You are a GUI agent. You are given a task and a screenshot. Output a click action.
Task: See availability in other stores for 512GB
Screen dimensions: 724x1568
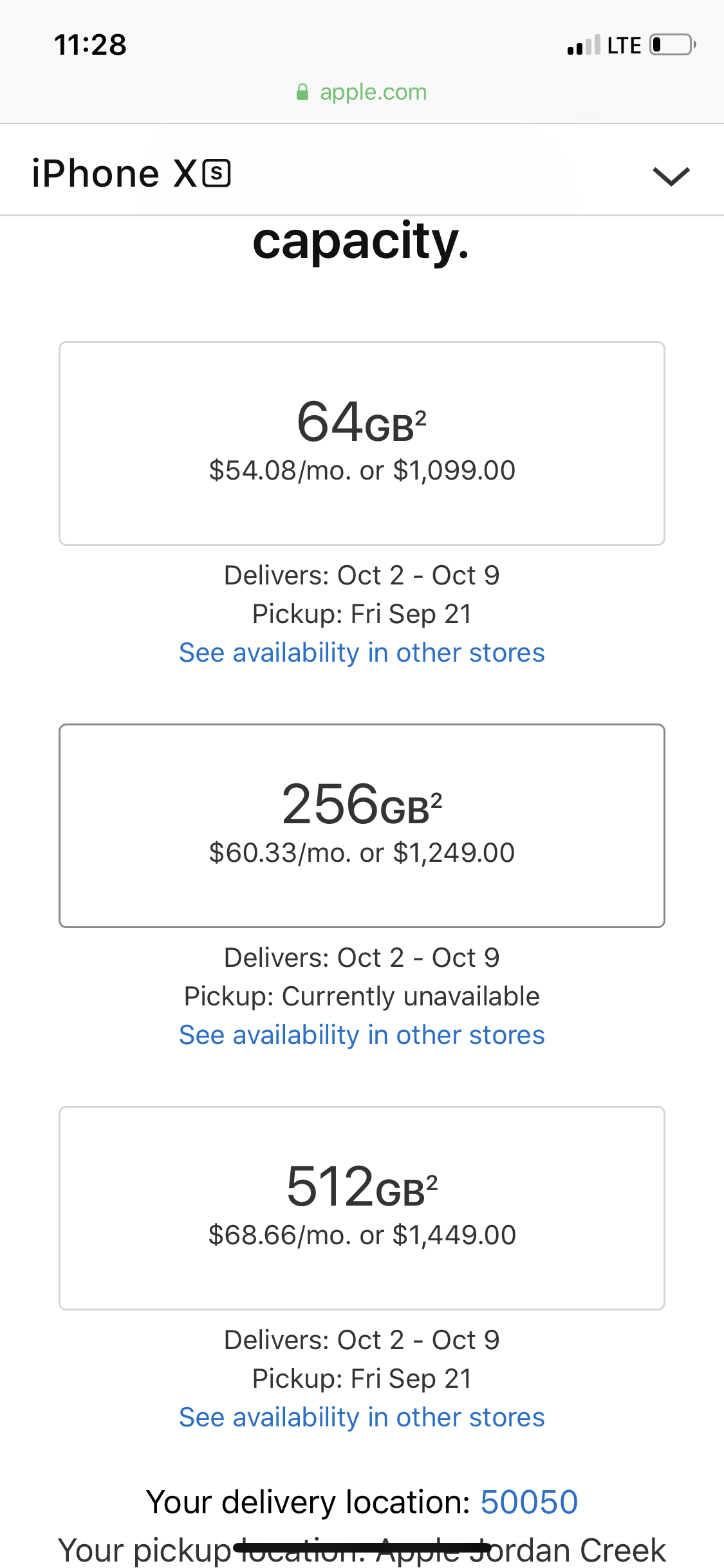pos(362,1417)
